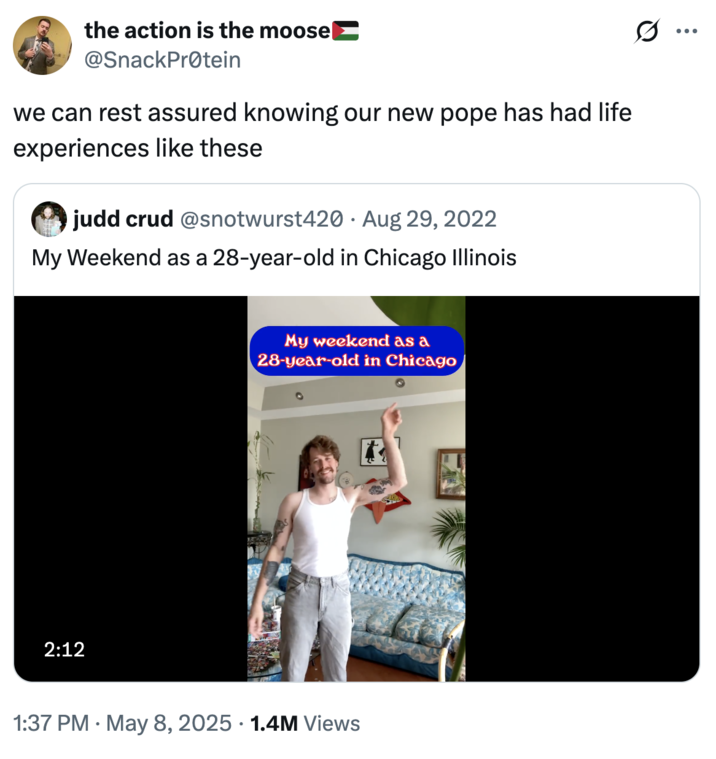Click the tweet author's profile picture
This screenshot has height=759, width=716.
pyautogui.click(x=42, y=45)
